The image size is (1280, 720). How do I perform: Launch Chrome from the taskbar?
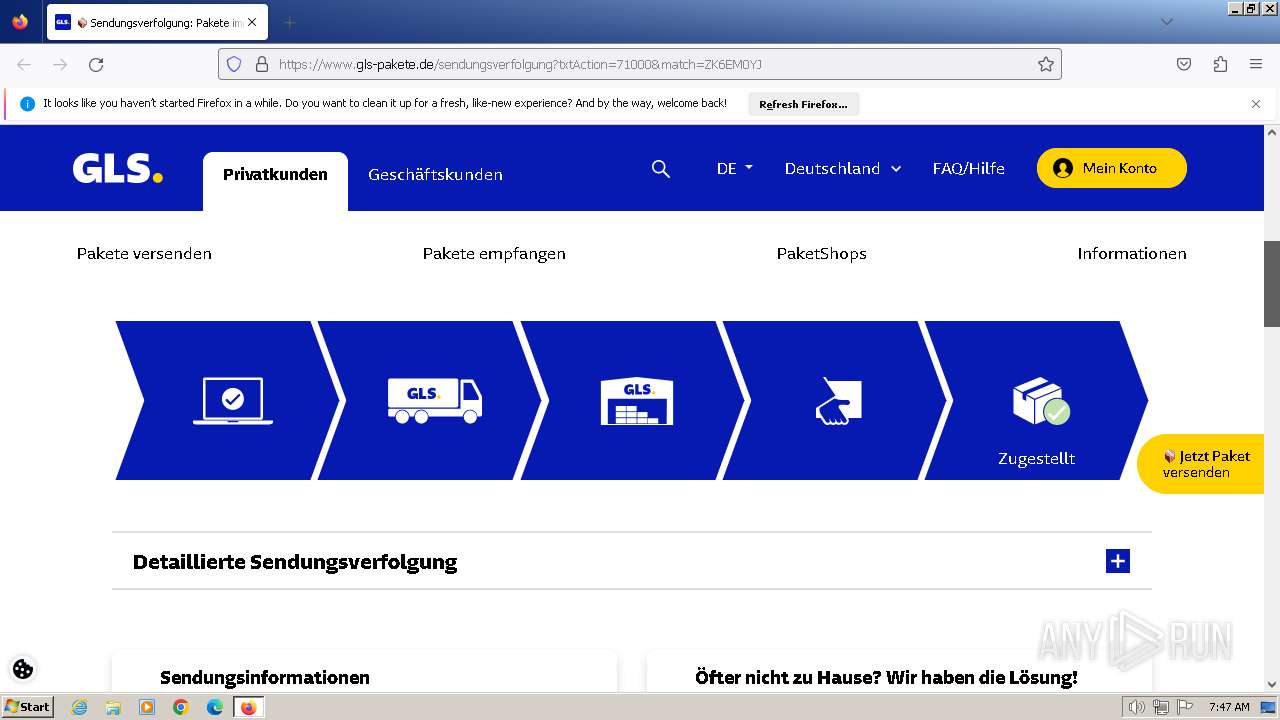(x=181, y=707)
